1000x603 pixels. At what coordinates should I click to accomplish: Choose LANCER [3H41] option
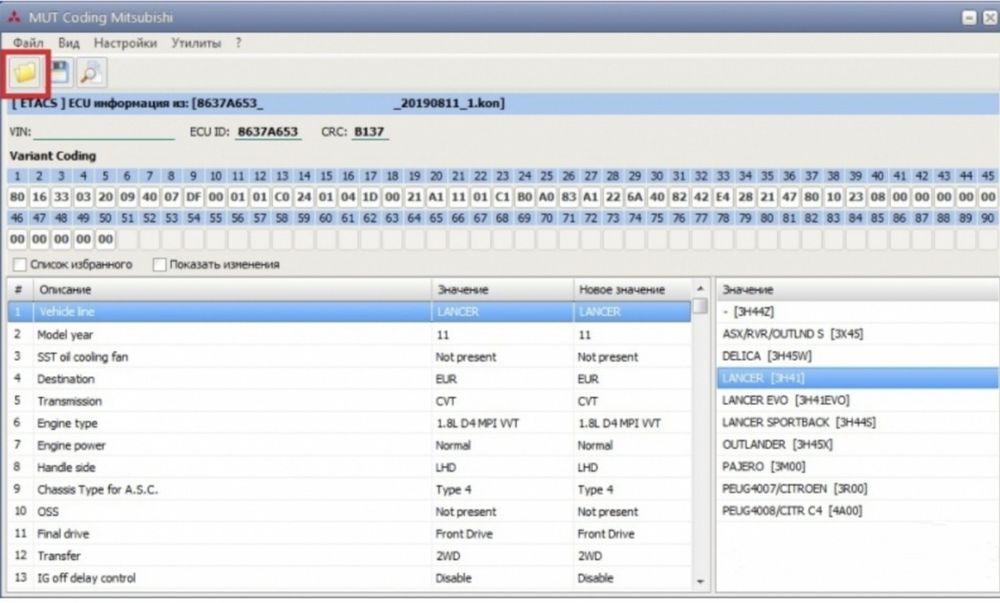857,378
